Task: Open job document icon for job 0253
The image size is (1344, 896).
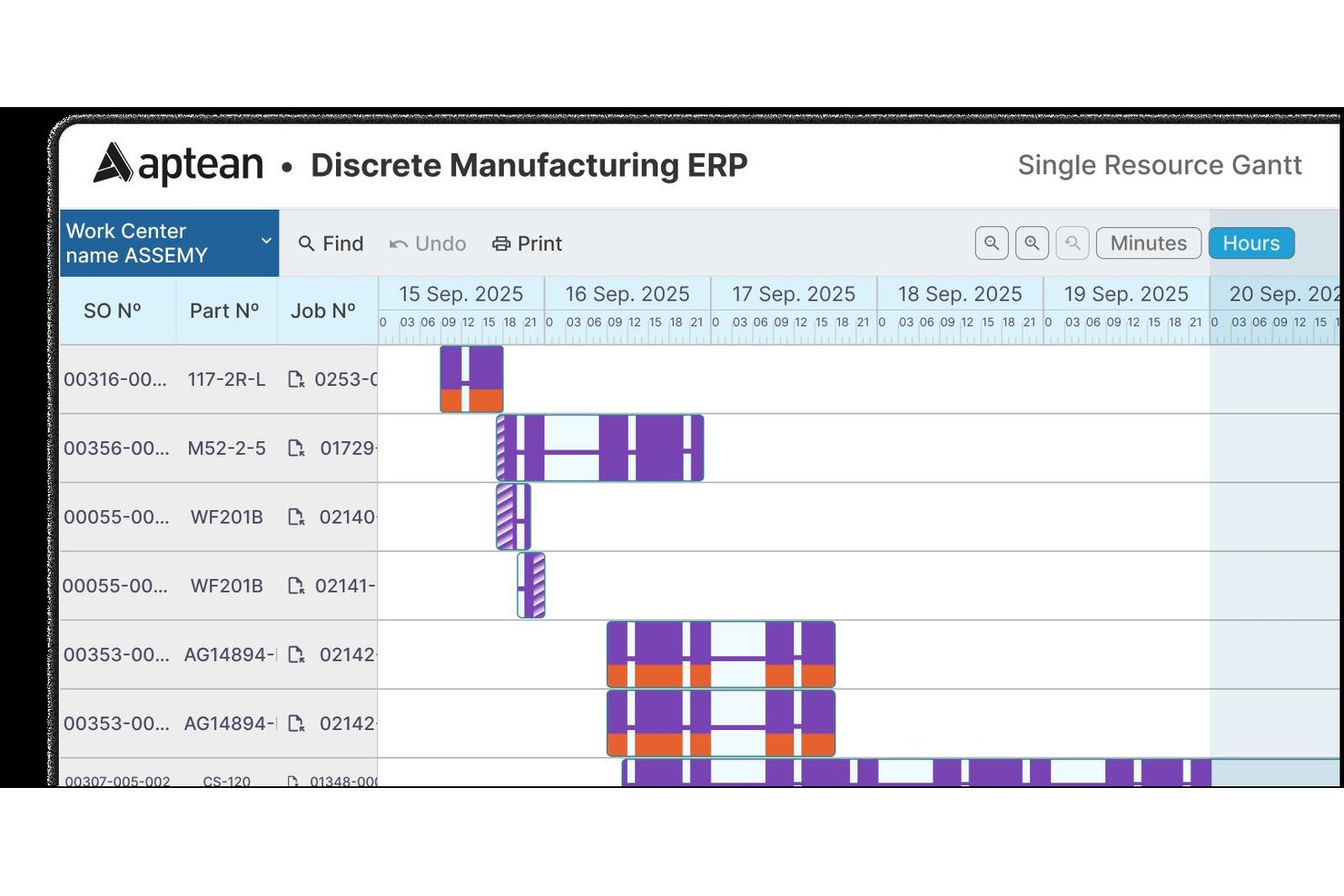Action: click(296, 379)
